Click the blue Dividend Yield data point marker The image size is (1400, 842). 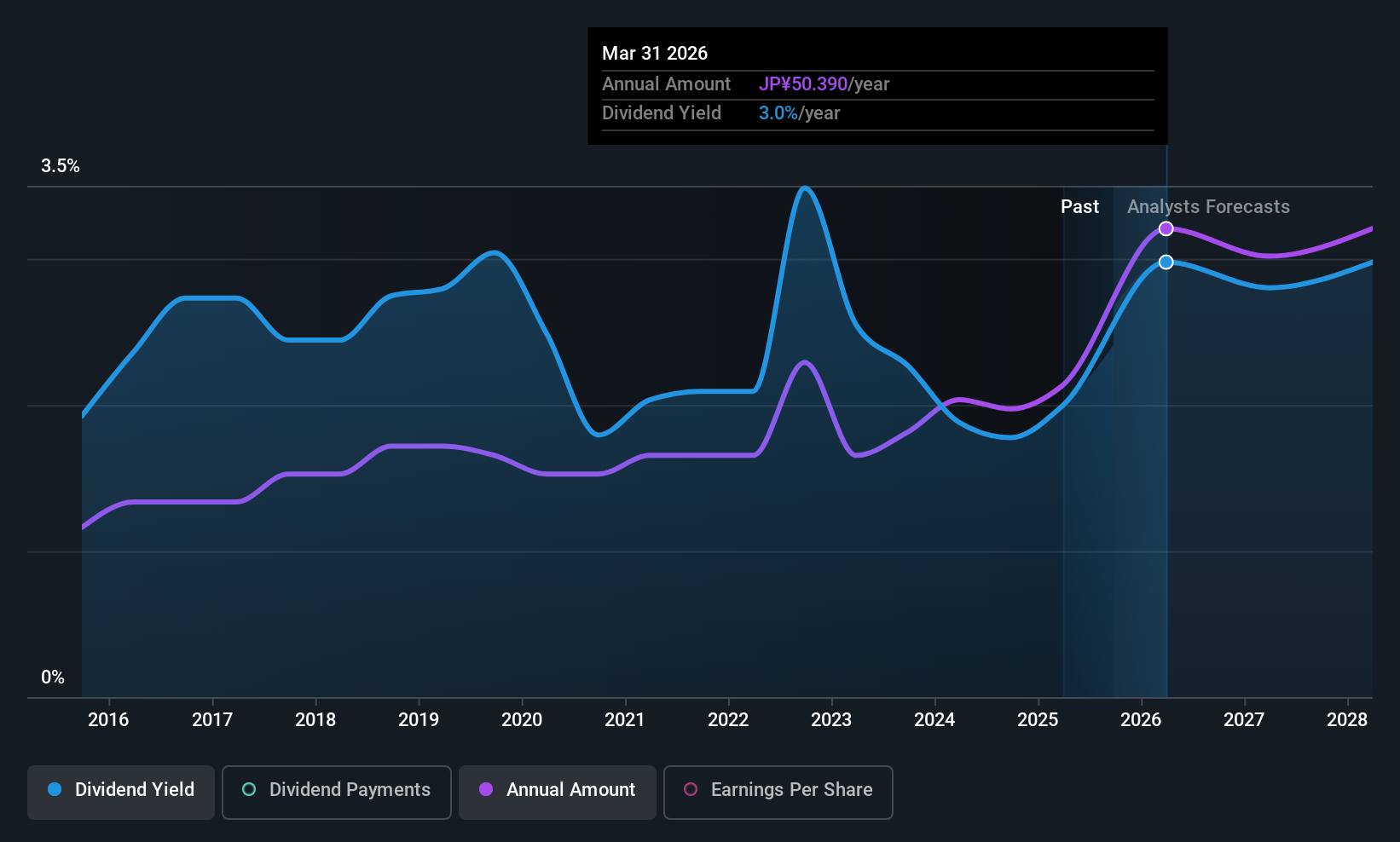(1166, 262)
